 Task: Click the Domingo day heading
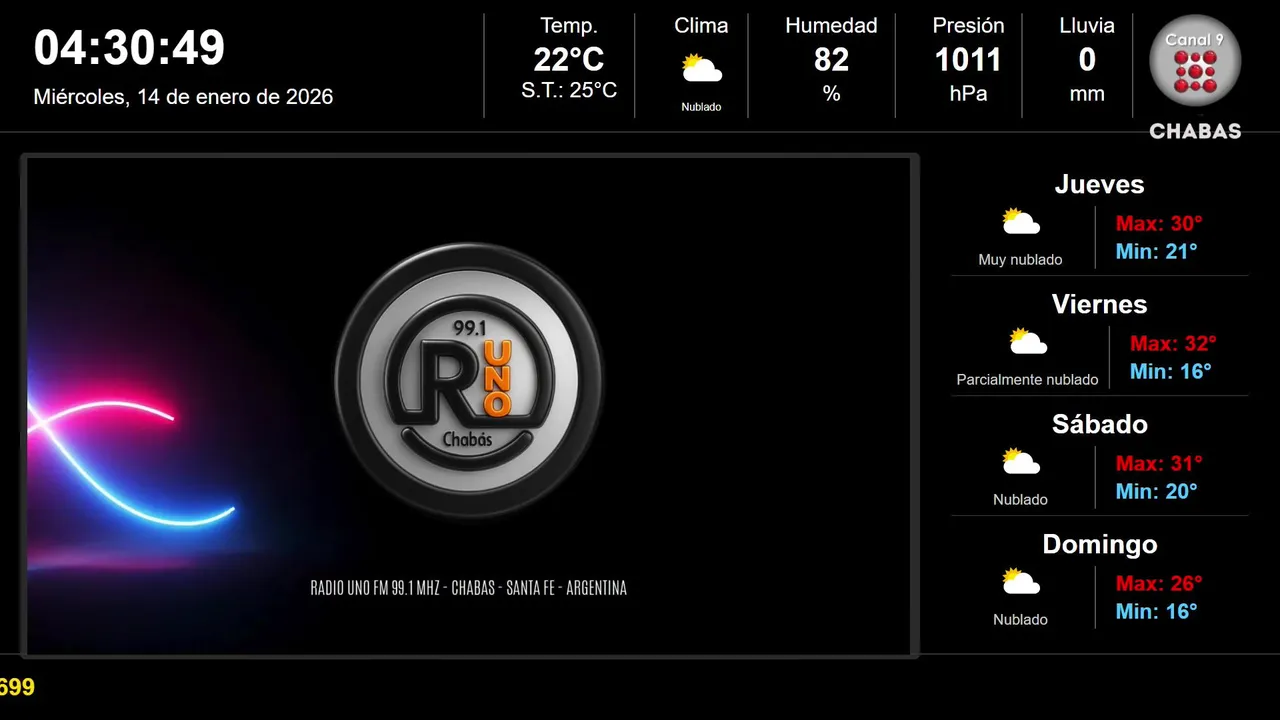point(1099,544)
